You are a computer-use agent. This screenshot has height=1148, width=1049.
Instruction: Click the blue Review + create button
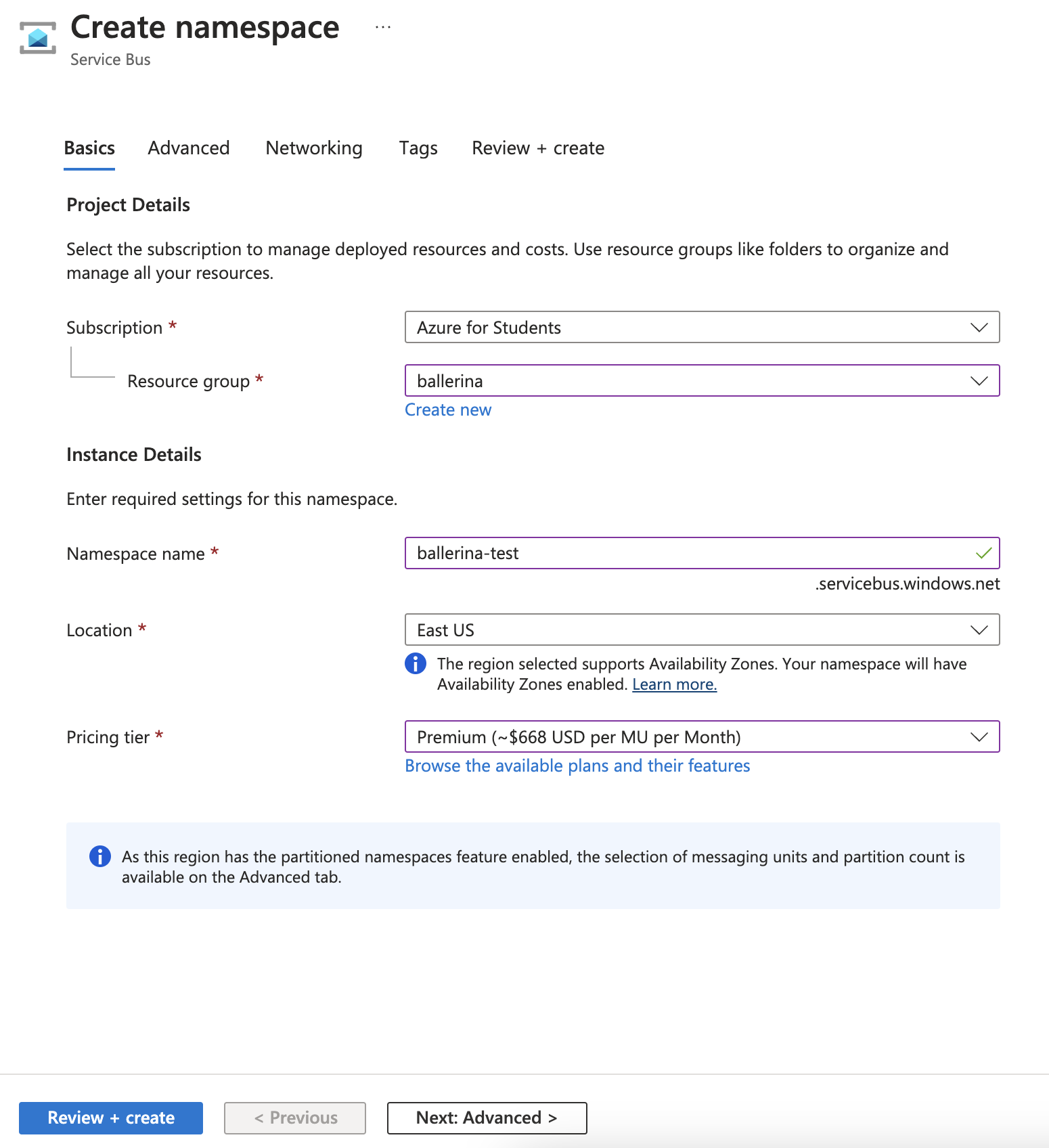click(x=111, y=1118)
